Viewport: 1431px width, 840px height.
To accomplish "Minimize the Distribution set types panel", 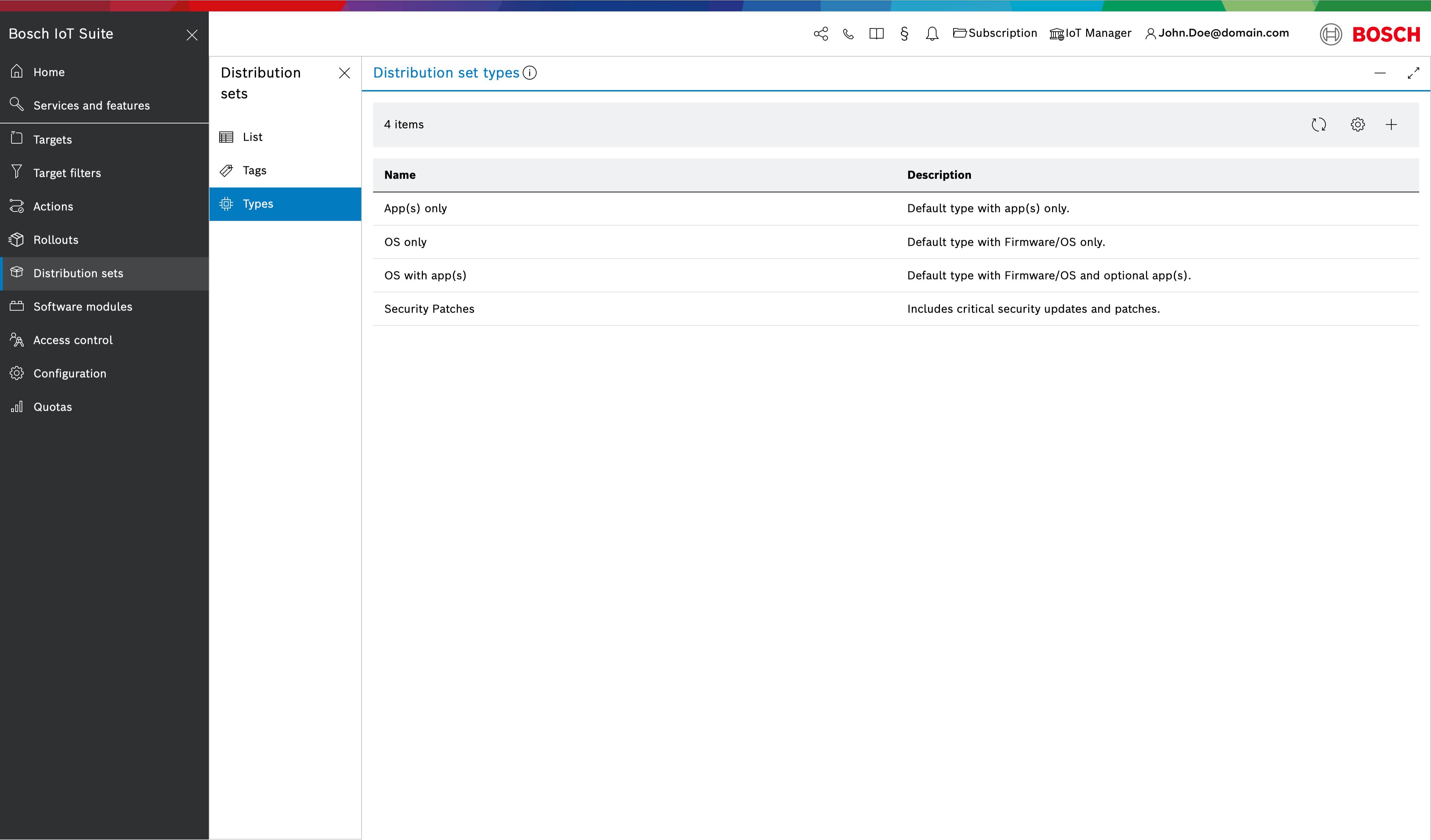I will pyautogui.click(x=1380, y=73).
